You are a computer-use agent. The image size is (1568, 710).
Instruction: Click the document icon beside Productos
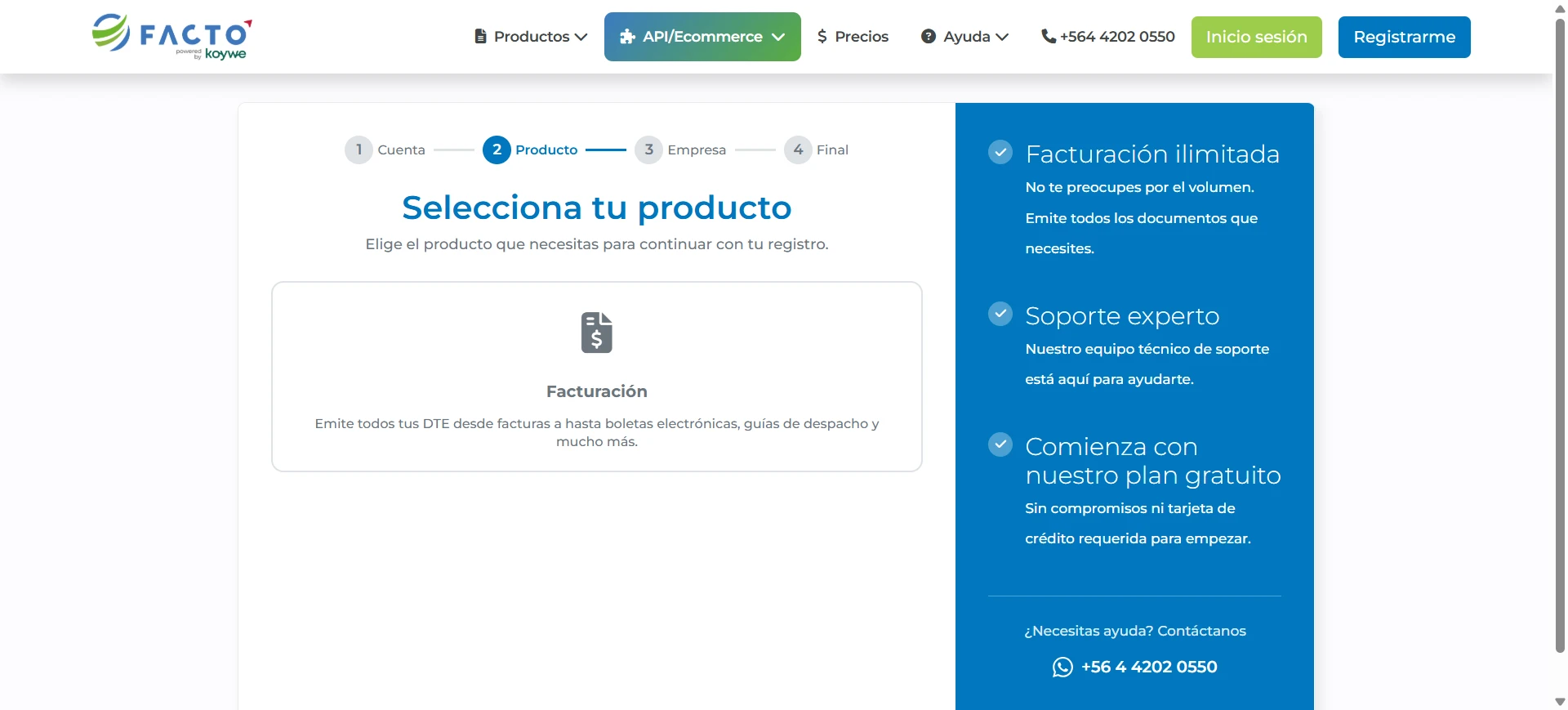(480, 37)
